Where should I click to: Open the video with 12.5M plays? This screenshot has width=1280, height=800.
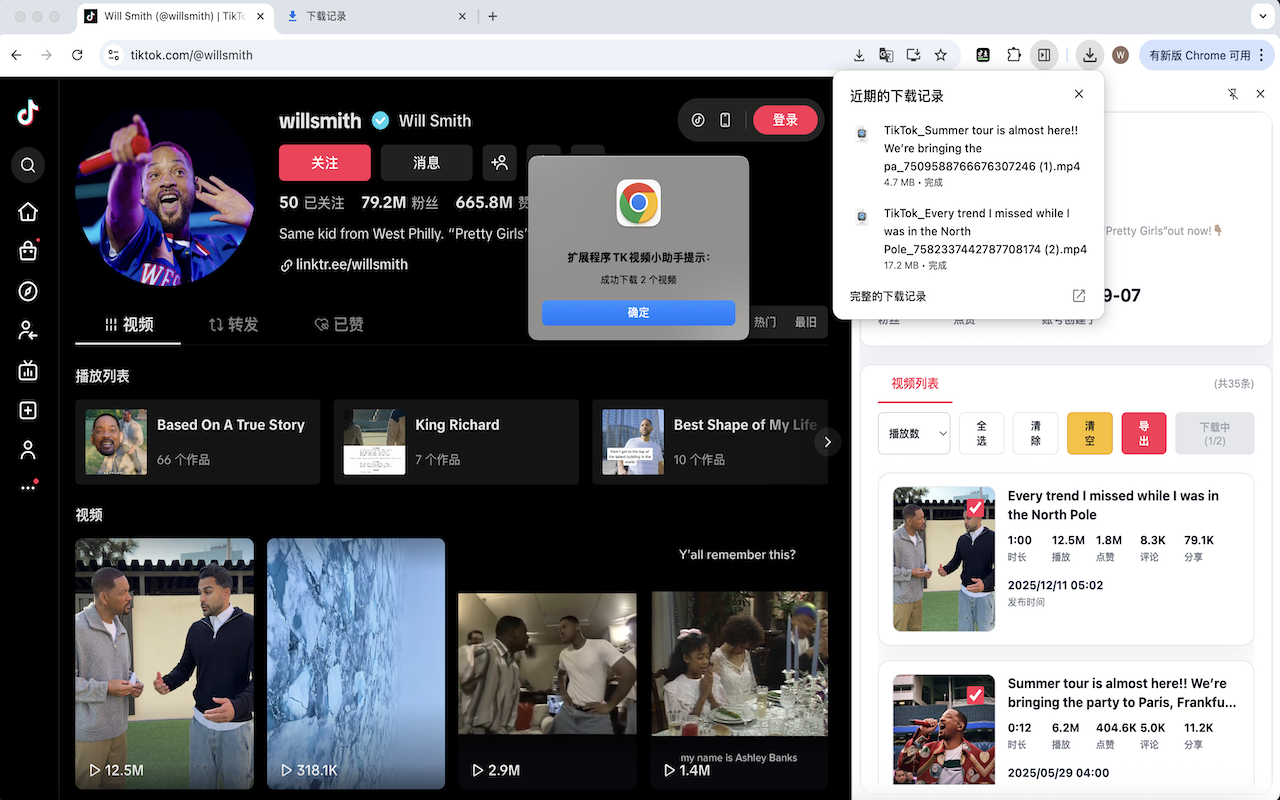coord(165,664)
